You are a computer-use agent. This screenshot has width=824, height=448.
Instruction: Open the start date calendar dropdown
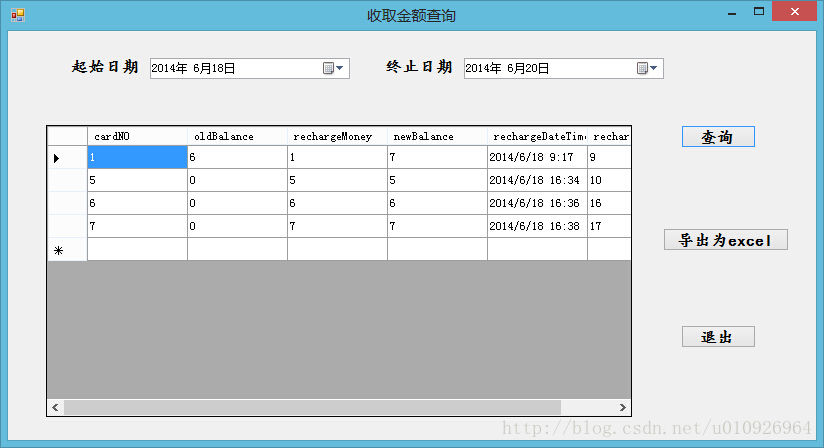[334, 68]
